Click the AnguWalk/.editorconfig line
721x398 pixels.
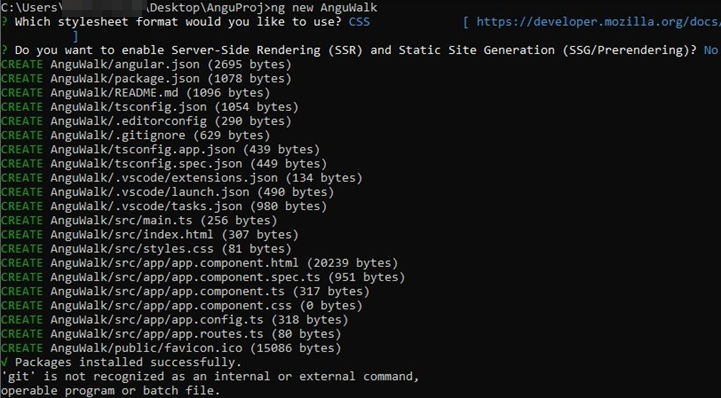pos(146,121)
